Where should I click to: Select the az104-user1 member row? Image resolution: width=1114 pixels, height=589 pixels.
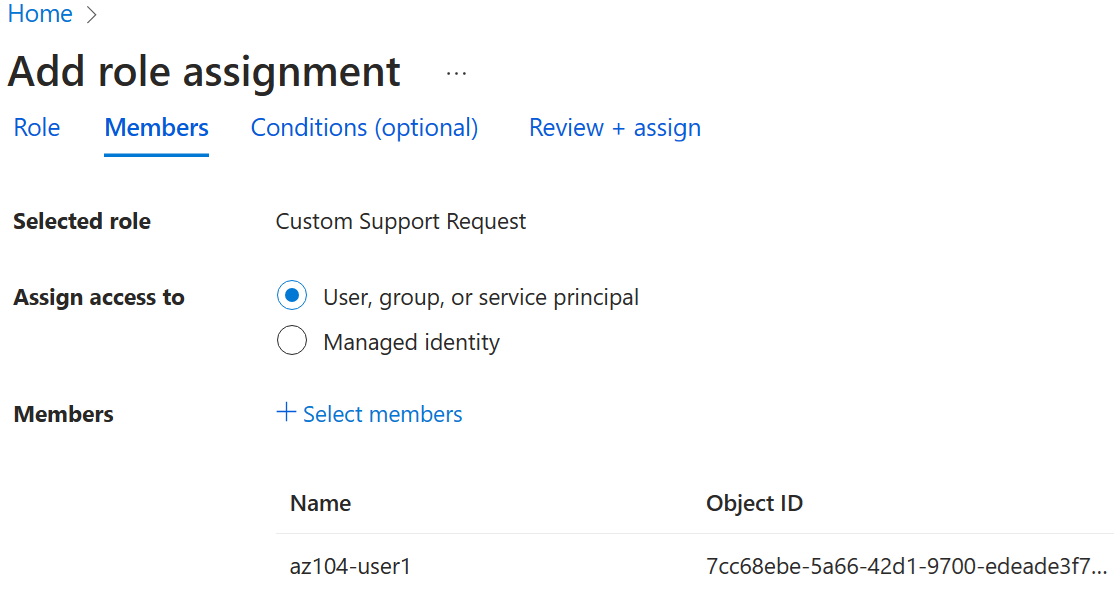[x=350, y=566]
